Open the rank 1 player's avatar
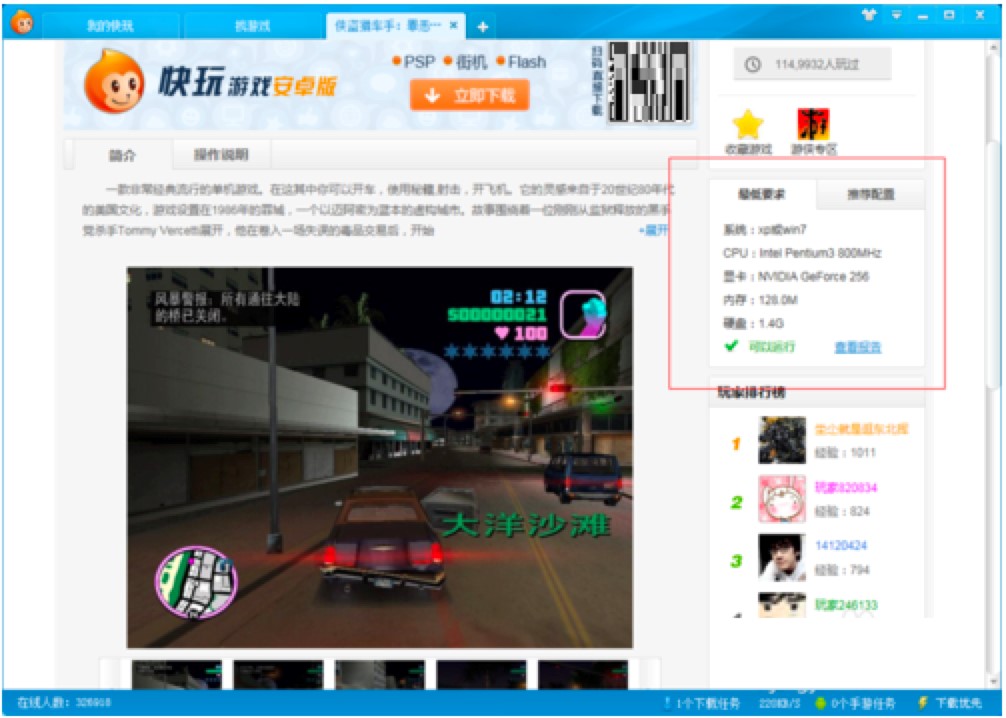 (x=781, y=440)
